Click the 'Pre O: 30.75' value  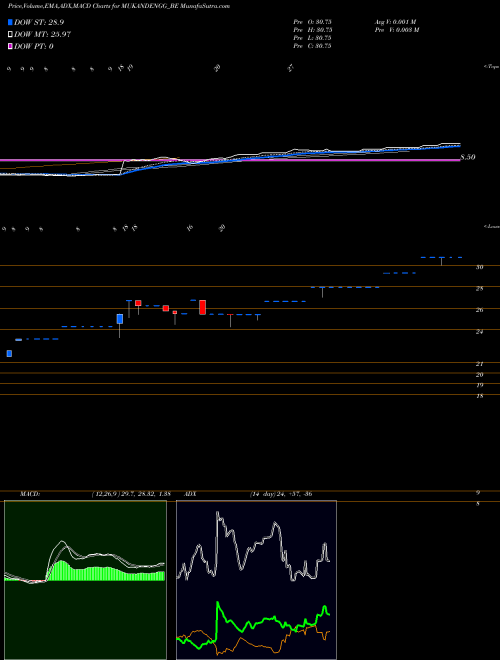312,22
